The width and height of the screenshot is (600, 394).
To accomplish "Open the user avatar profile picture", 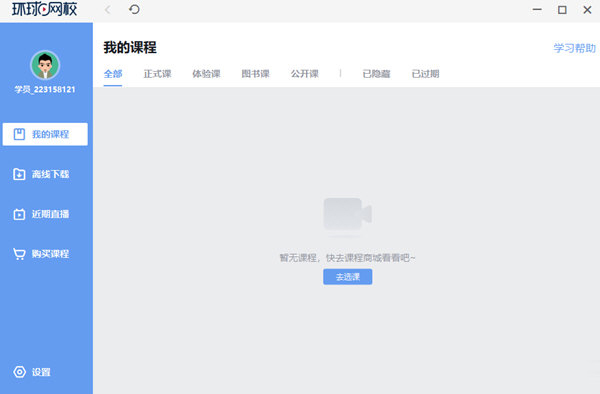I will pyautogui.click(x=45, y=65).
